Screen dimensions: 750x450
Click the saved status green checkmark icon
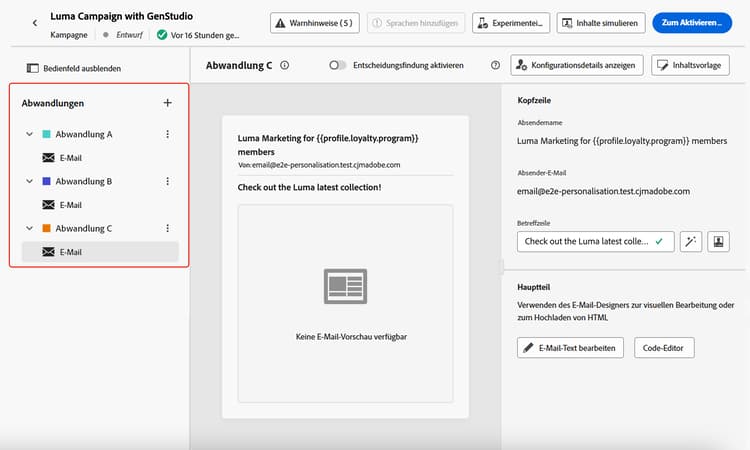[x=162, y=35]
